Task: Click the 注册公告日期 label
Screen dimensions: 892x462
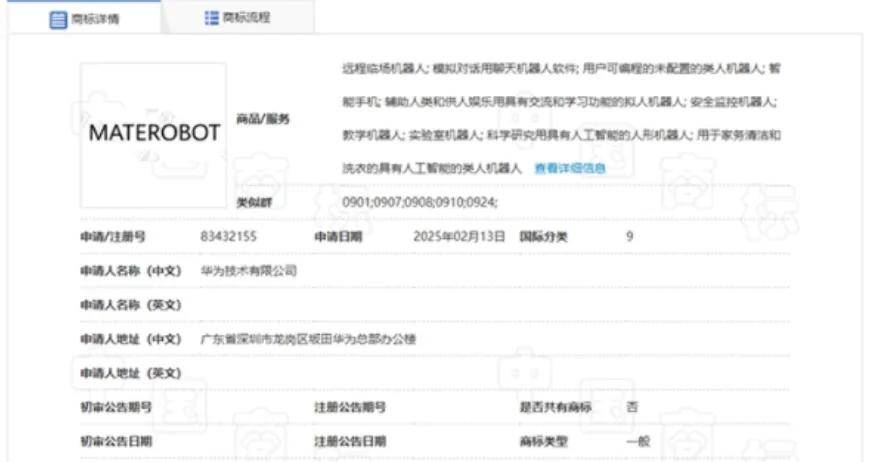Action: click(x=350, y=442)
